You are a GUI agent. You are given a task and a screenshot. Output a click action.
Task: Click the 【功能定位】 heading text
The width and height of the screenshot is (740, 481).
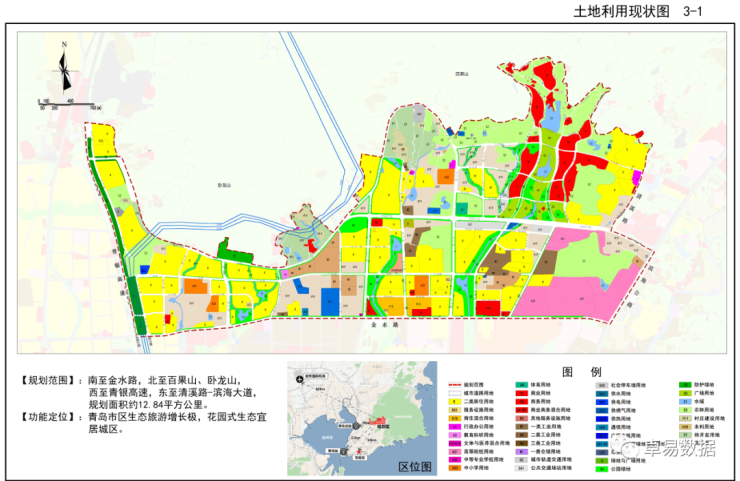[47, 417]
